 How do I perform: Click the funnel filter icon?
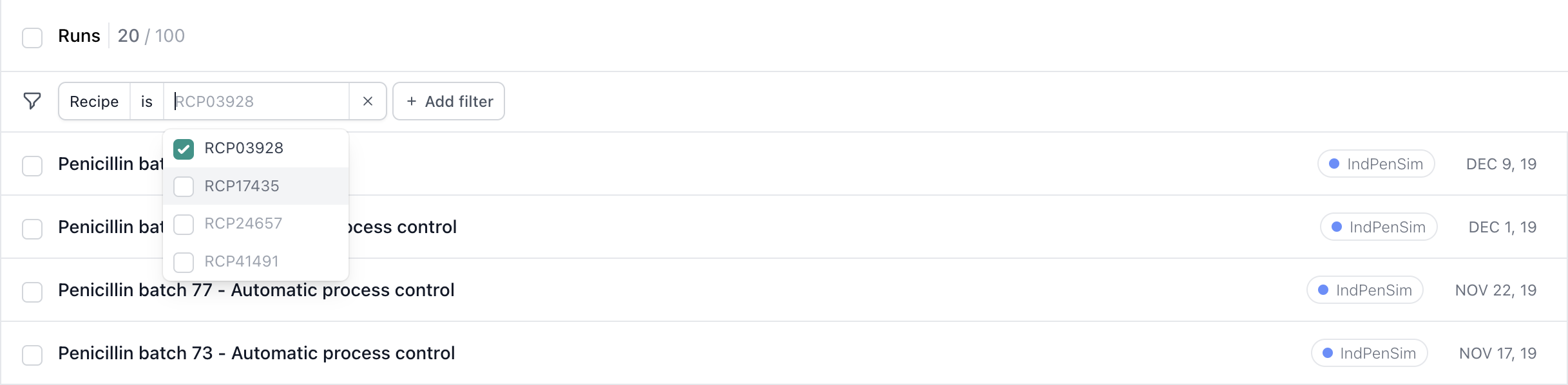click(32, 101)
